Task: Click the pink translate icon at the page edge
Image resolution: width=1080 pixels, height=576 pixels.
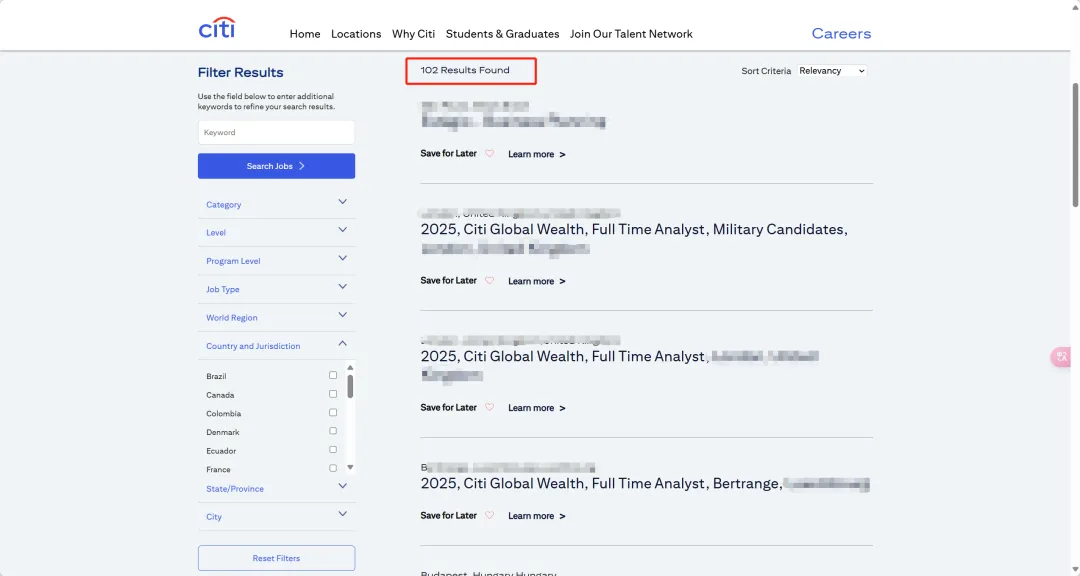Action: 1061,357
